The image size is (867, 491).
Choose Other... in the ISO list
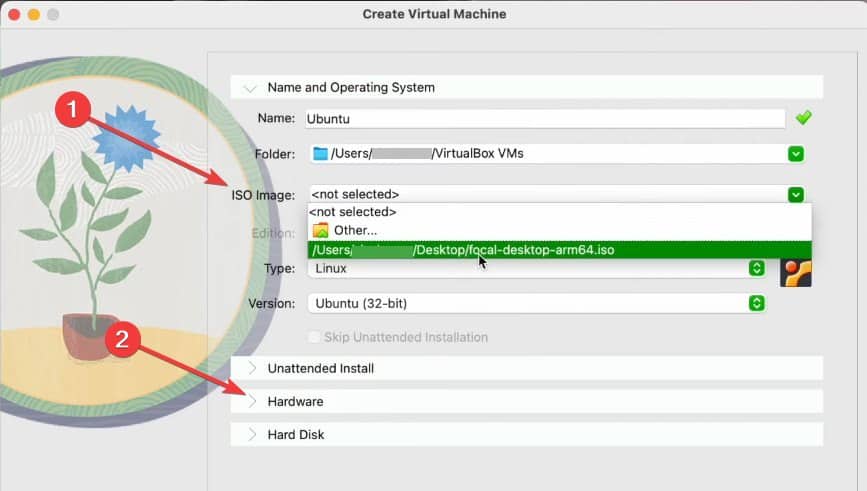[560, 231]
